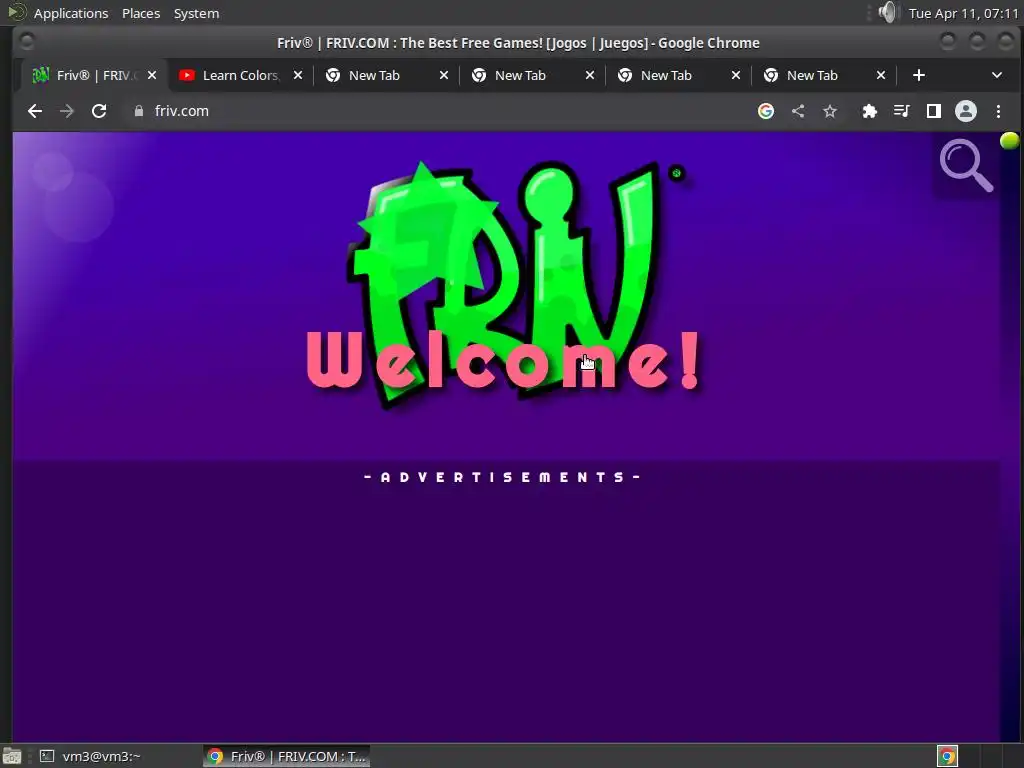This screenshot has height=768, width=1024.
Task: Open the media control playlist icon
Action: [901, 111]
